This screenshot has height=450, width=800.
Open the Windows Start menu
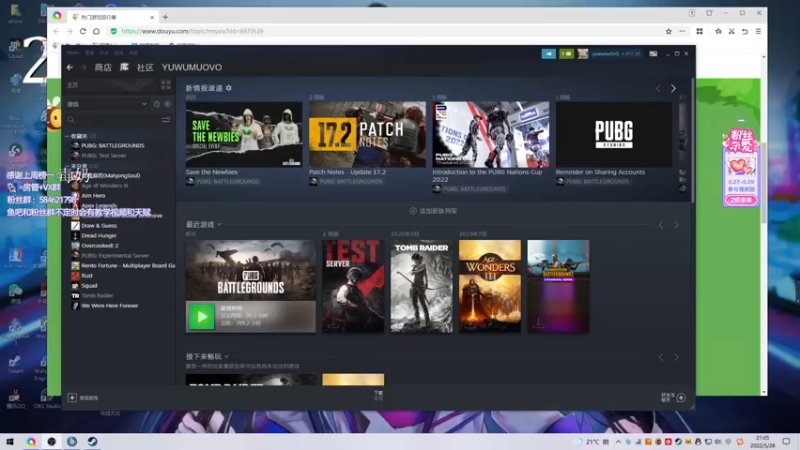click(x=10, y=441)
